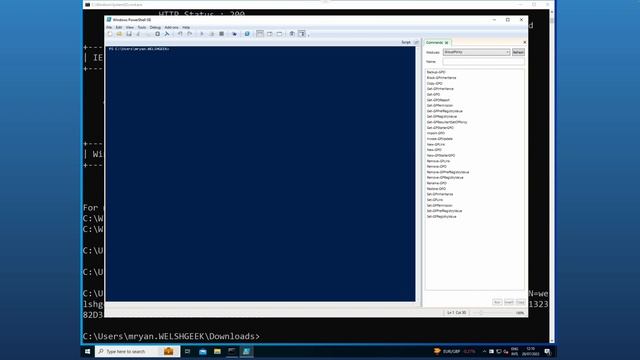Viewport: 640px width, 360px height.
Task: Click the Paste clipboard toolbar icon
Action: (158, 34)
